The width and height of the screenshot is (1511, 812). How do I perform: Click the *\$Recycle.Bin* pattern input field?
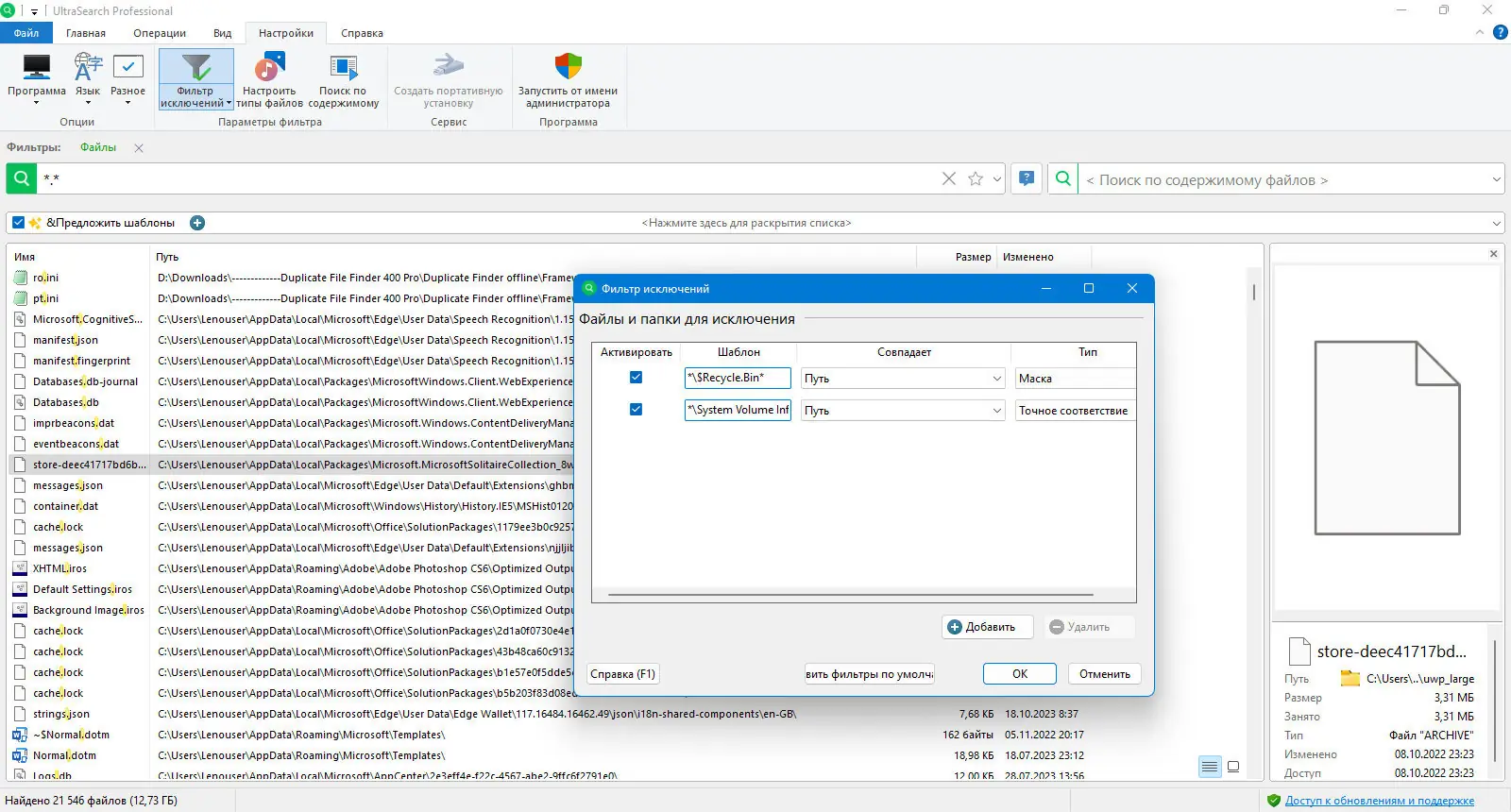[x=738, y=378]
